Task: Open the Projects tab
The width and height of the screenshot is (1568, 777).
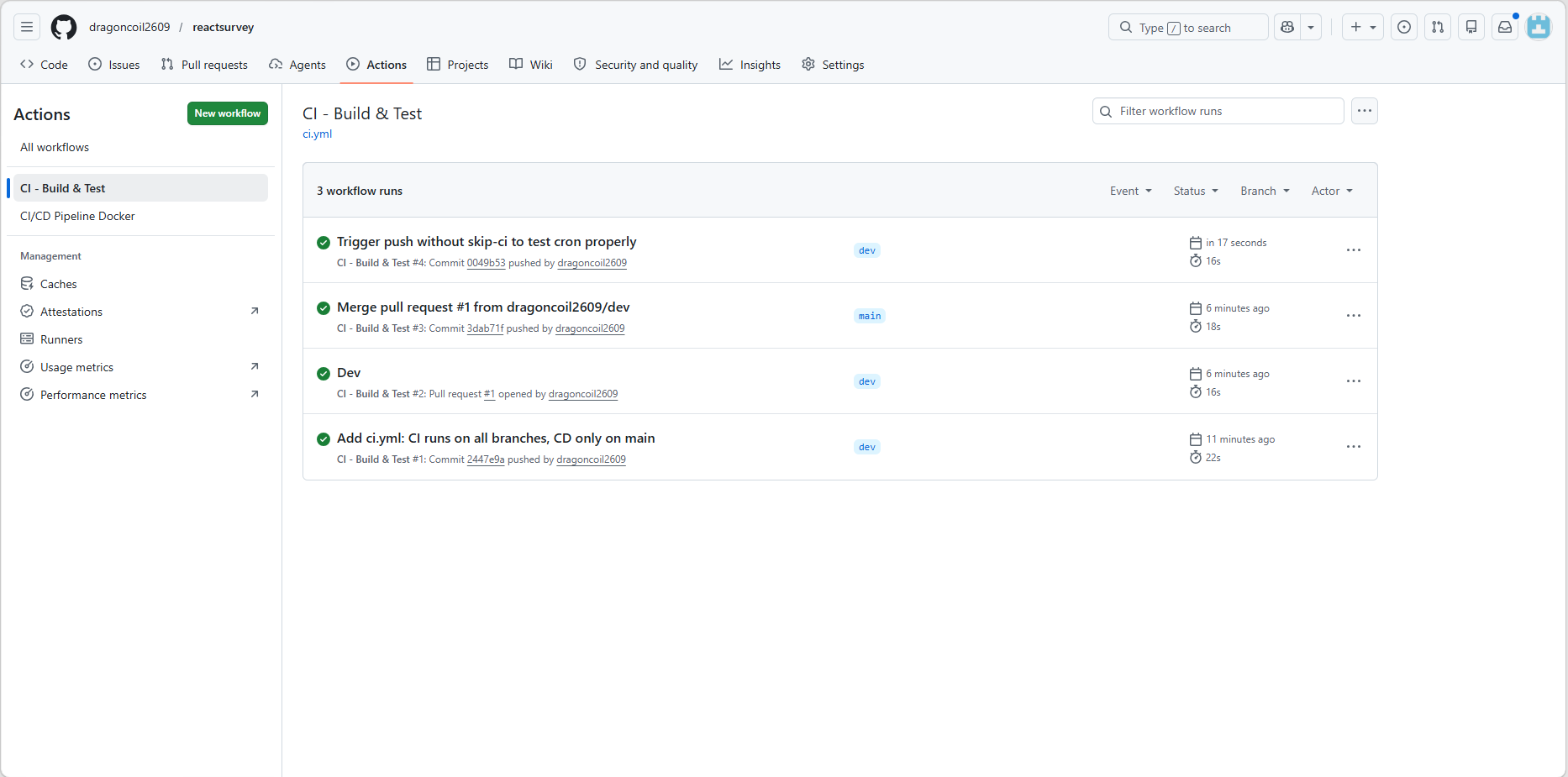Action: [458, 65]
